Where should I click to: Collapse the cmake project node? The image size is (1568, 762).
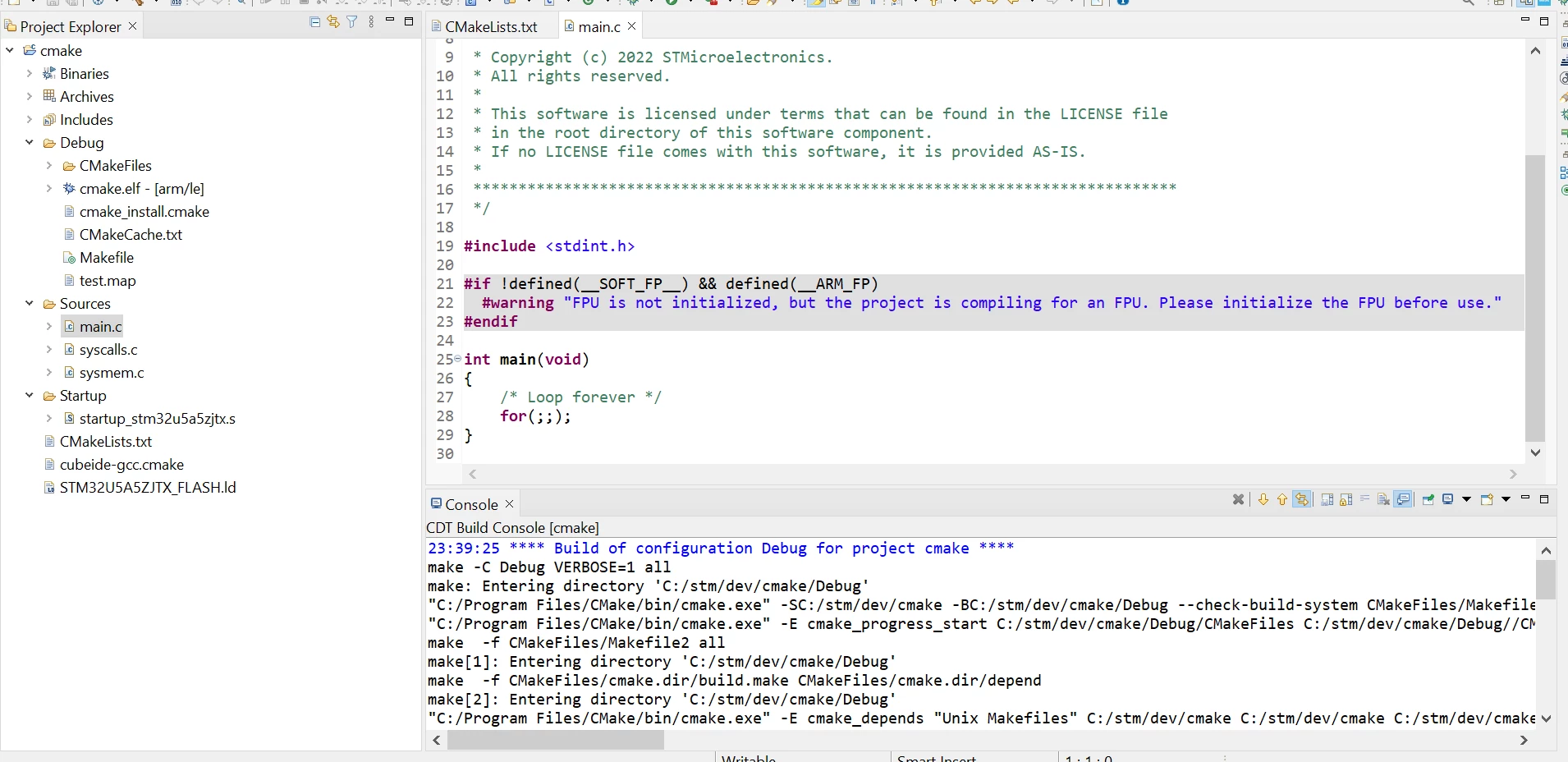click(10, 50)
